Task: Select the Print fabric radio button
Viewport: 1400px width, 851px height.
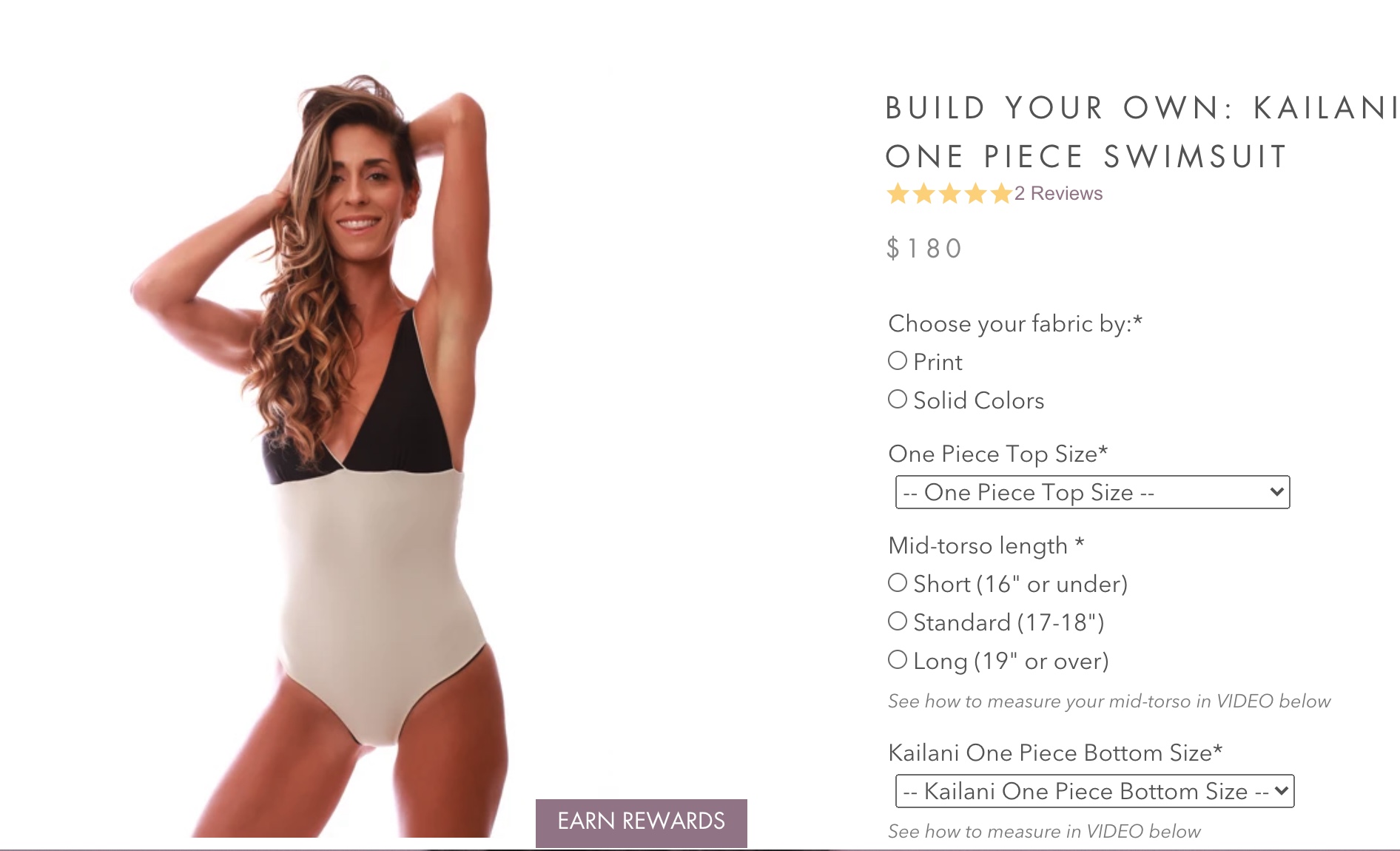Action: [898, 361]
